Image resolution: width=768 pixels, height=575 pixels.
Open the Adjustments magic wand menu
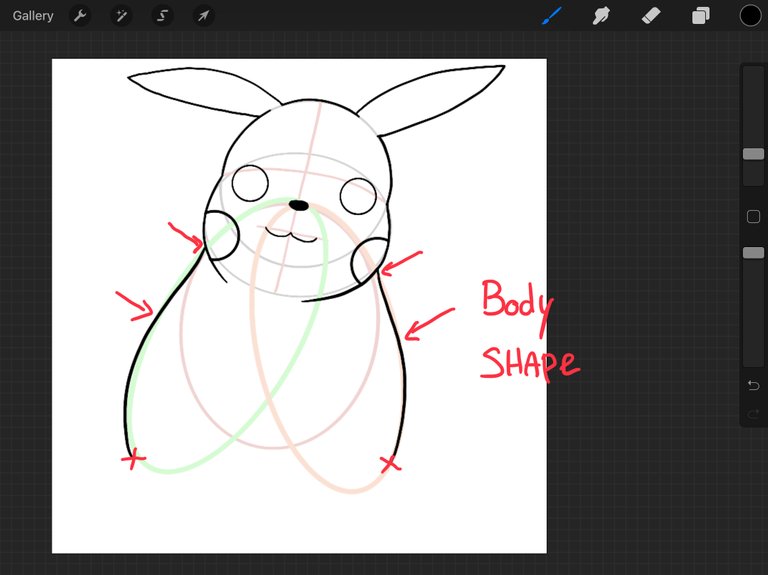[x=121, y=16]
